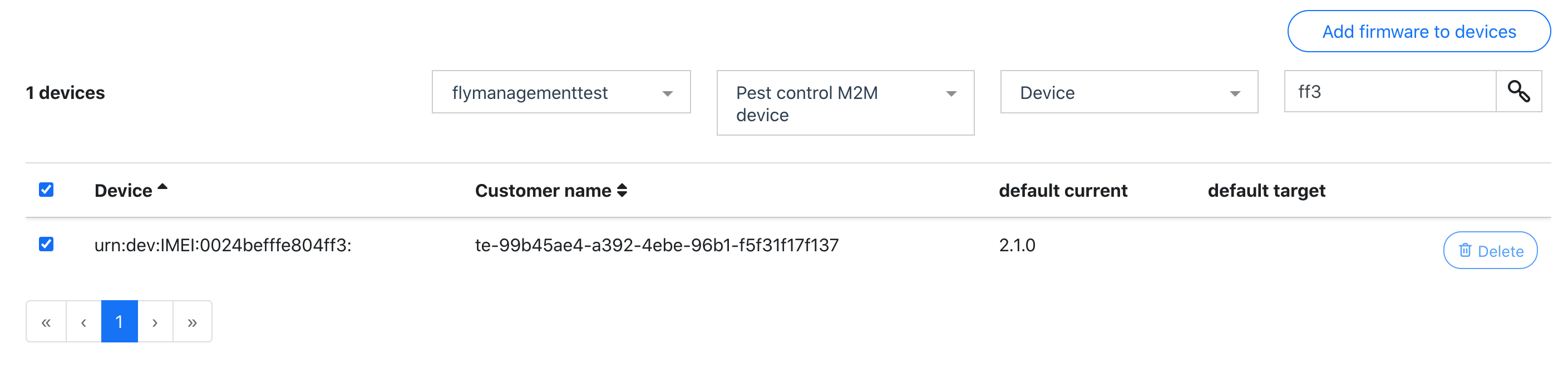1568x368 pixels.
Task: Click the search field containing ff3
Action: point(1391,91)
